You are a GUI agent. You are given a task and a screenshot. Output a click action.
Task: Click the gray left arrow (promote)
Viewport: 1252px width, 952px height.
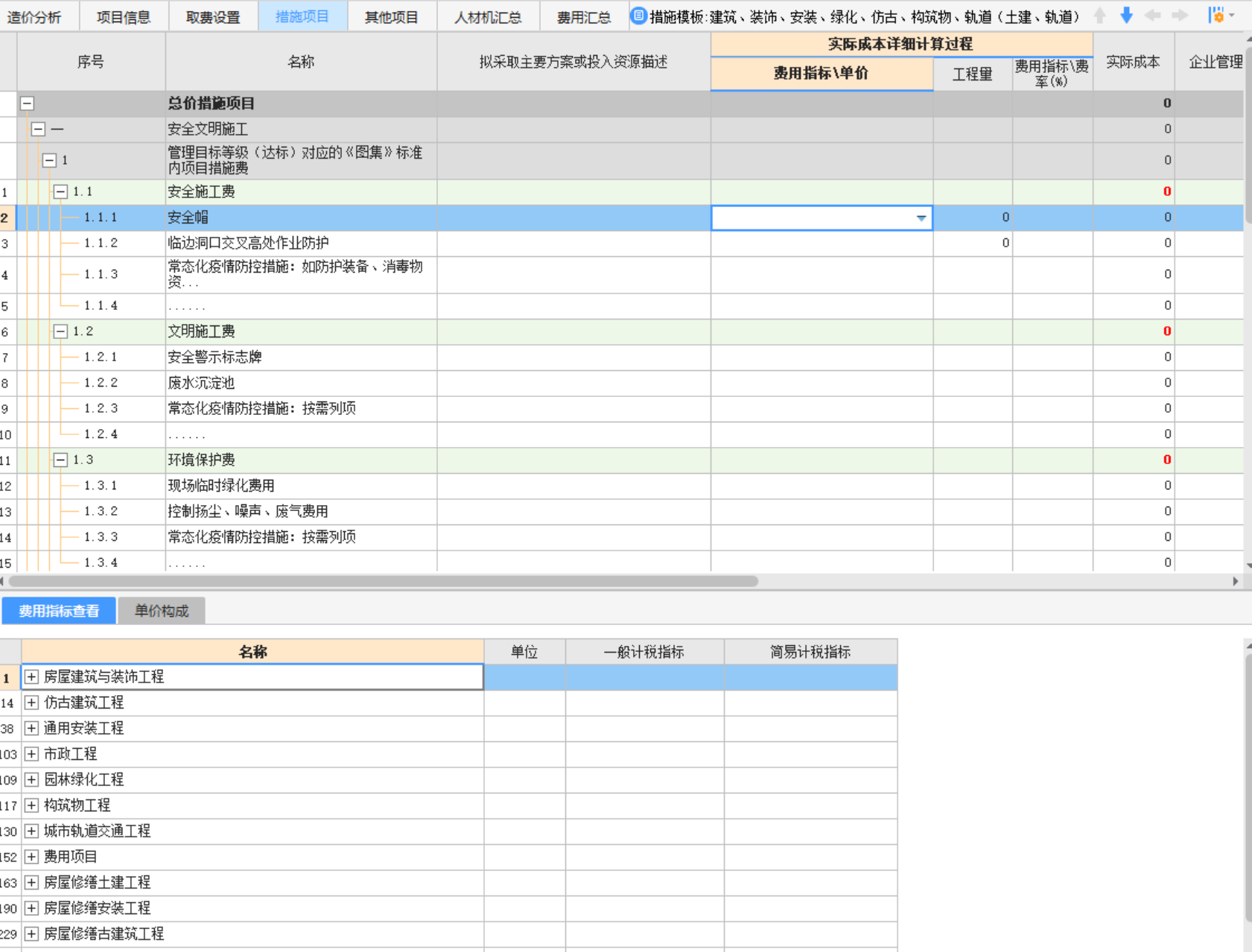coord(1153,16)
